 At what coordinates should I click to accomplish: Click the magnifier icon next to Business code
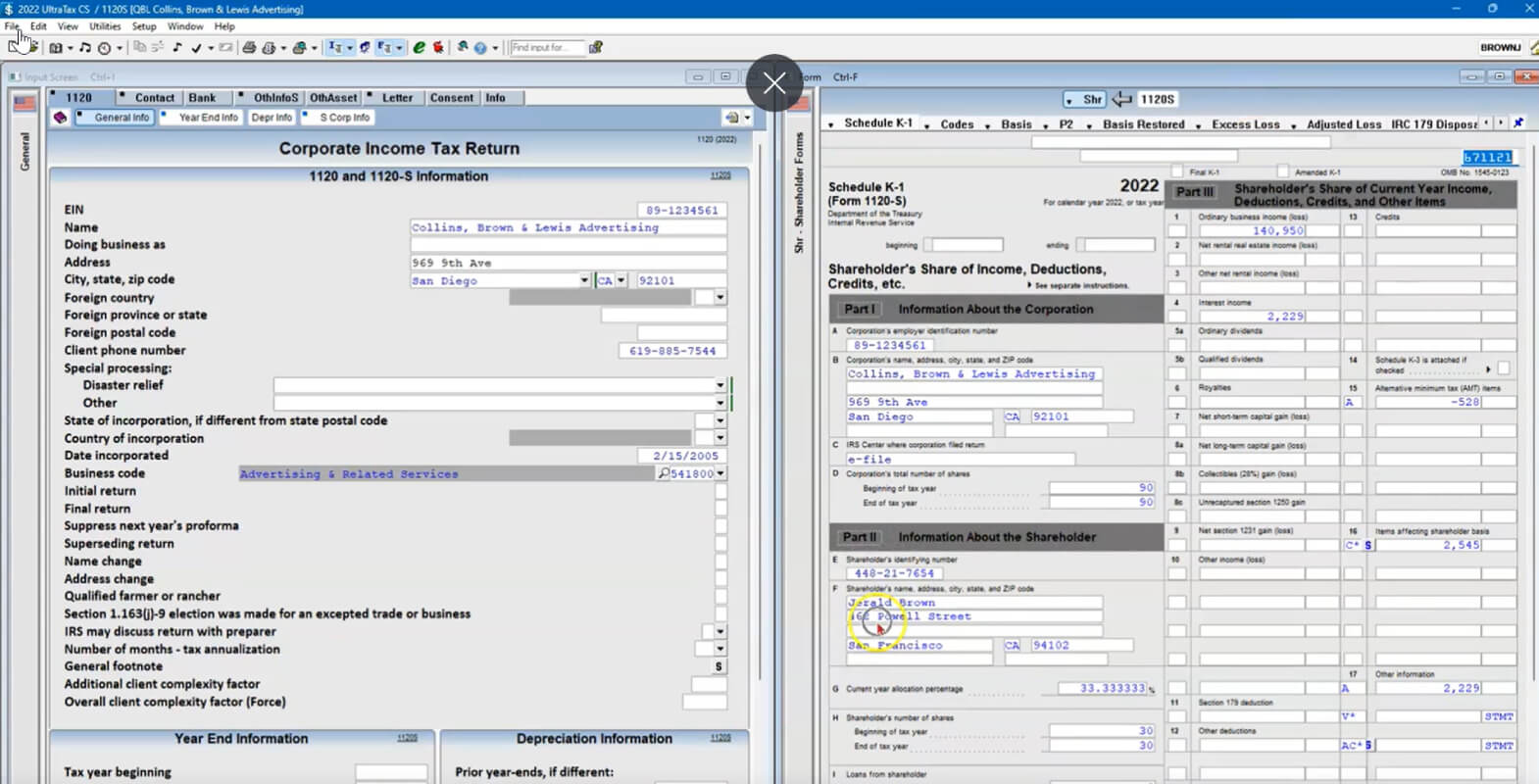point(664,473)
